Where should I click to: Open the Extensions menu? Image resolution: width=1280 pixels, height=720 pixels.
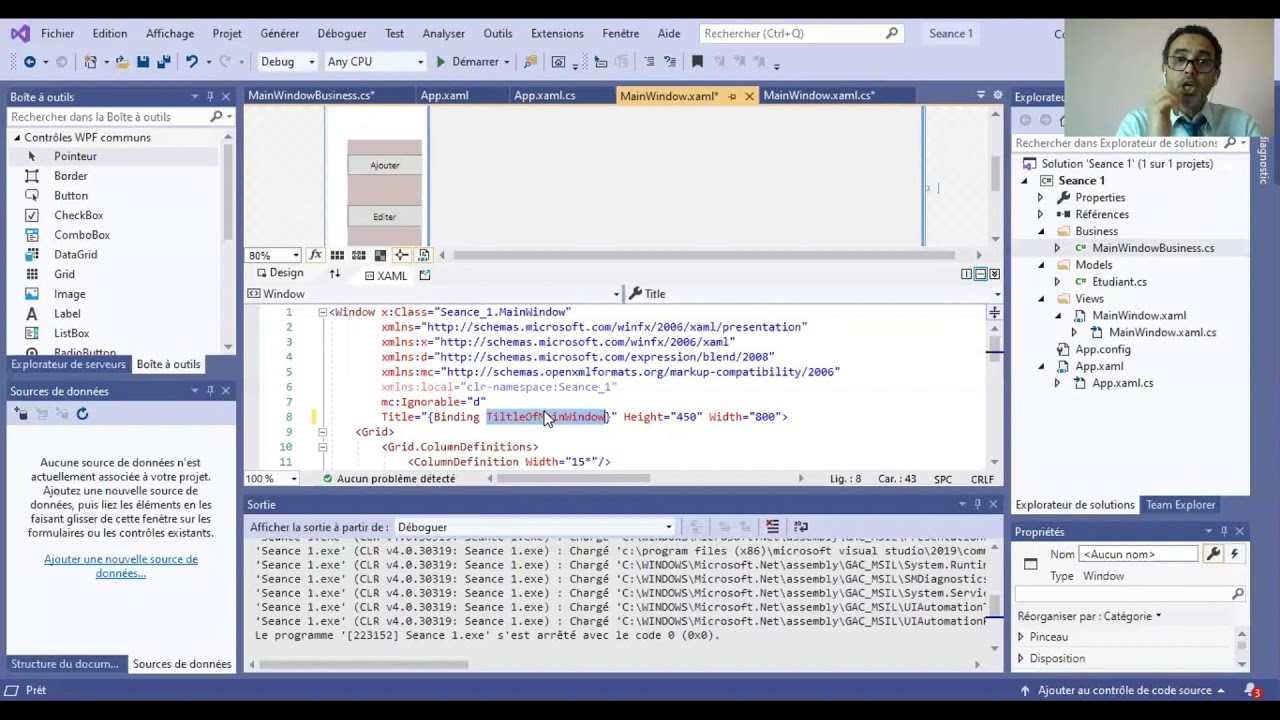click(x=557, y=33)
